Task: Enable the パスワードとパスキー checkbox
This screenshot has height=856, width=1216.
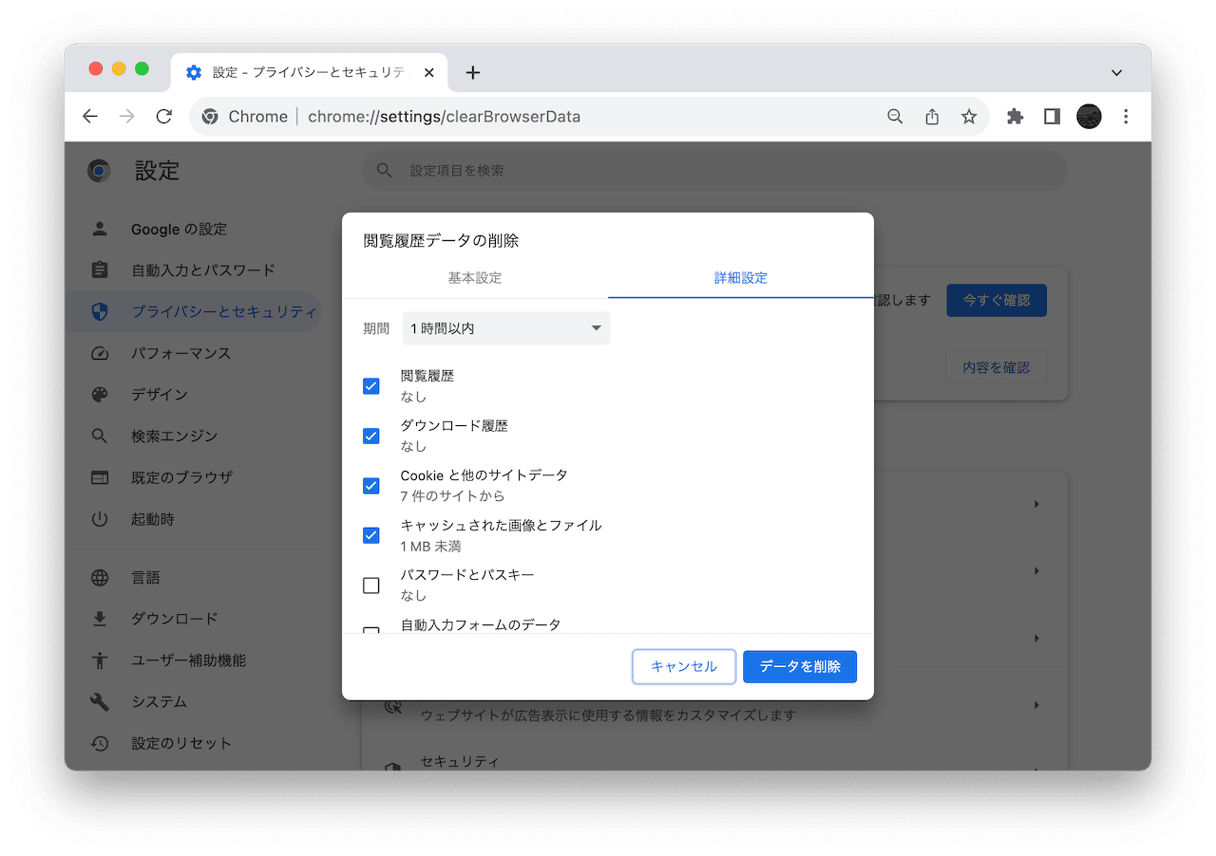Action: tap(371, 585)
